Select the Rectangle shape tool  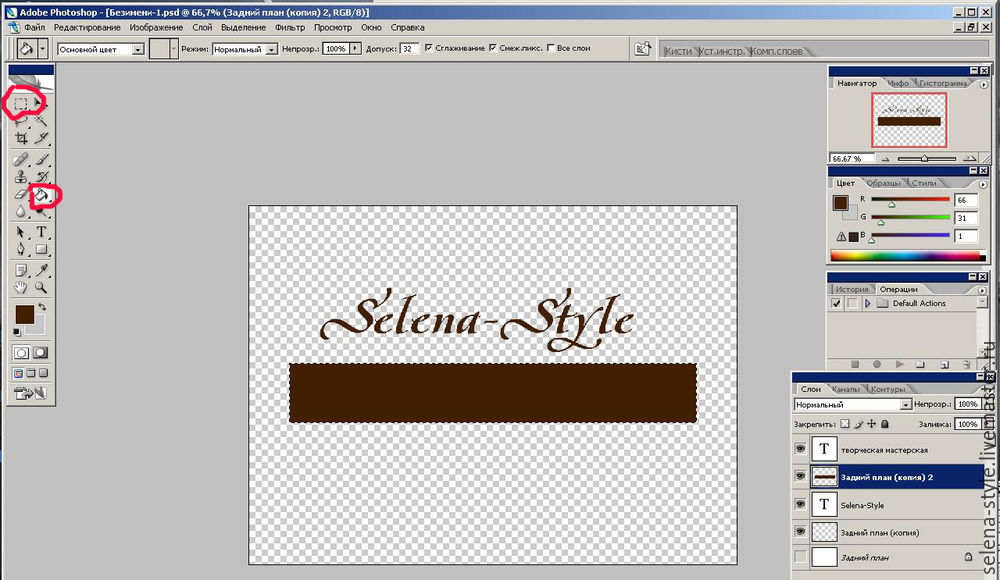[x=41, y=249]
